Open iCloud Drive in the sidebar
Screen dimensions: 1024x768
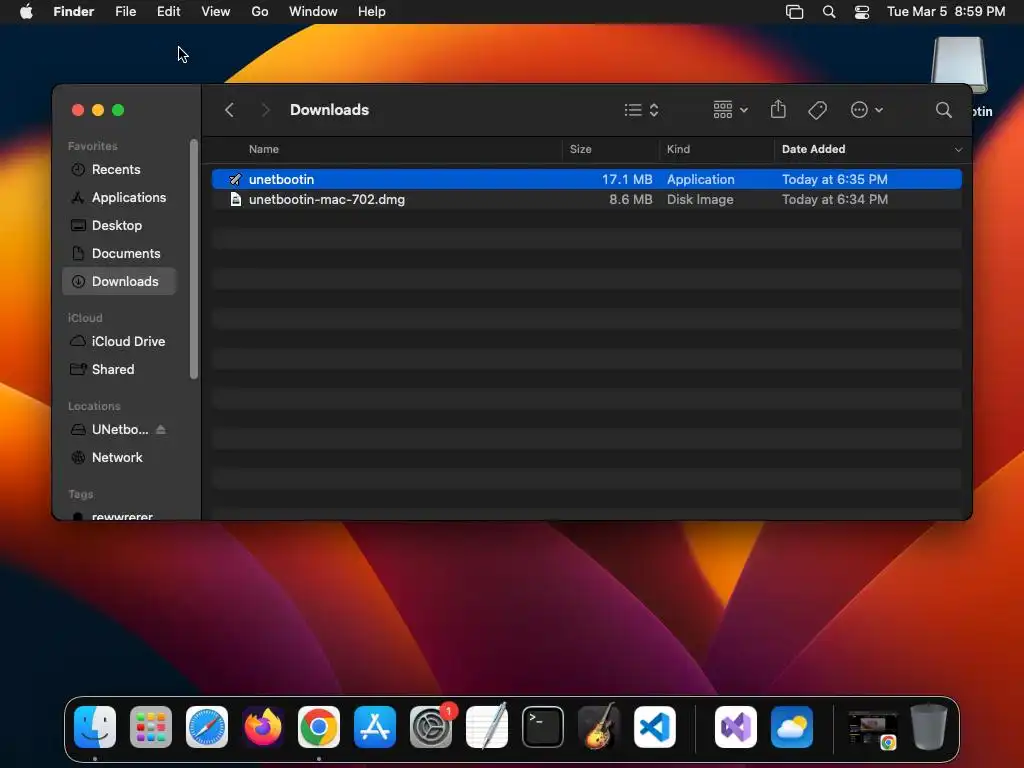119,342
